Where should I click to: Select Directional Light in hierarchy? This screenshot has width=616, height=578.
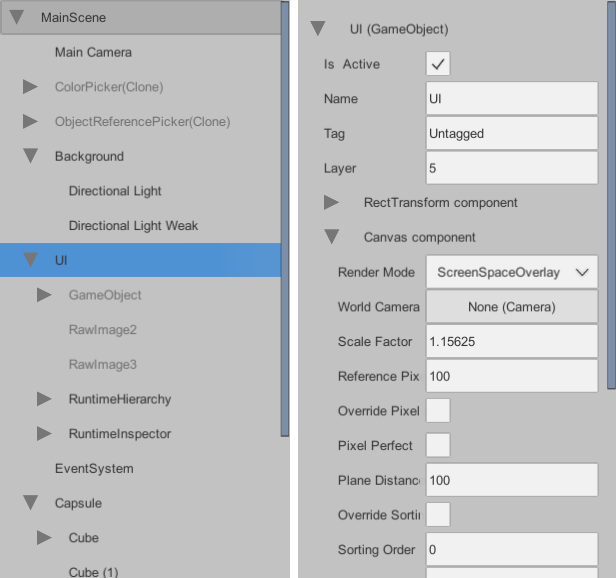click(x=115, y=191)
